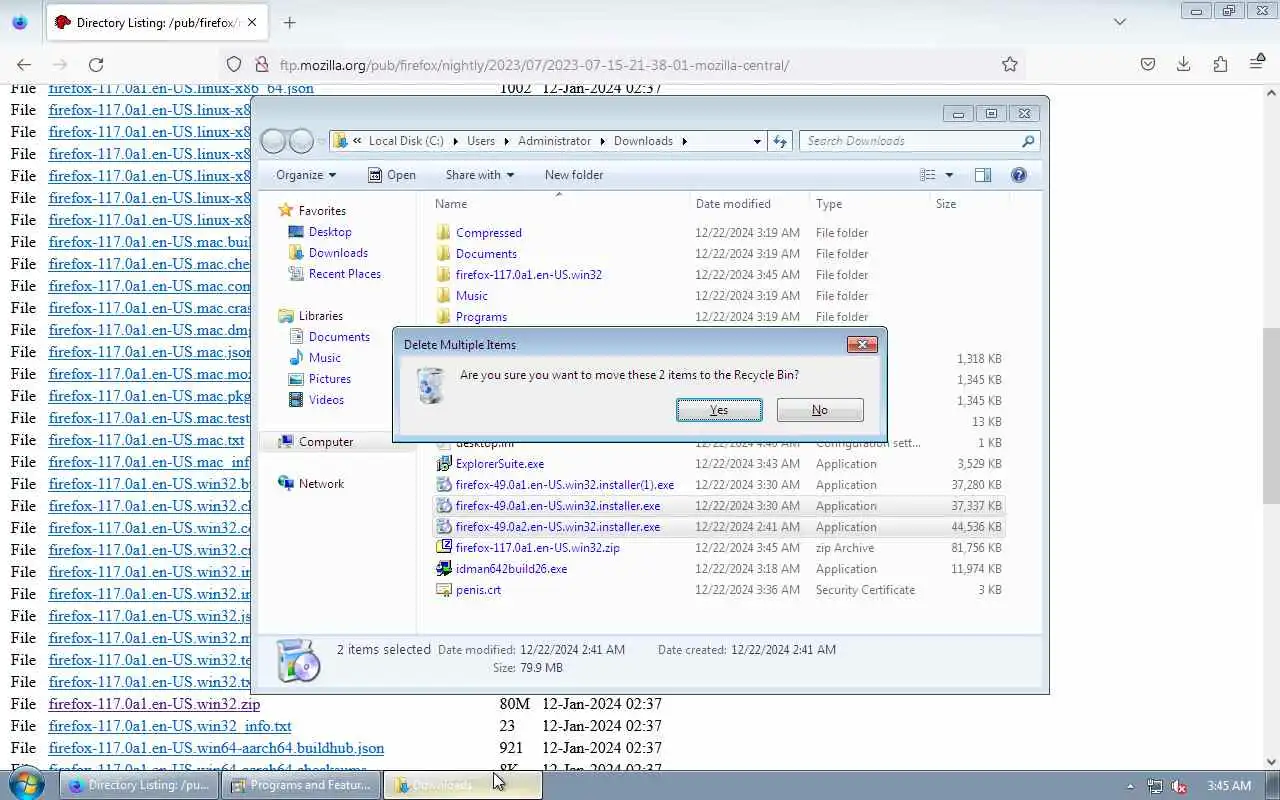1280x800 pixels.
Task: Expand the Share with dropdown
Action: pos(480,175)
